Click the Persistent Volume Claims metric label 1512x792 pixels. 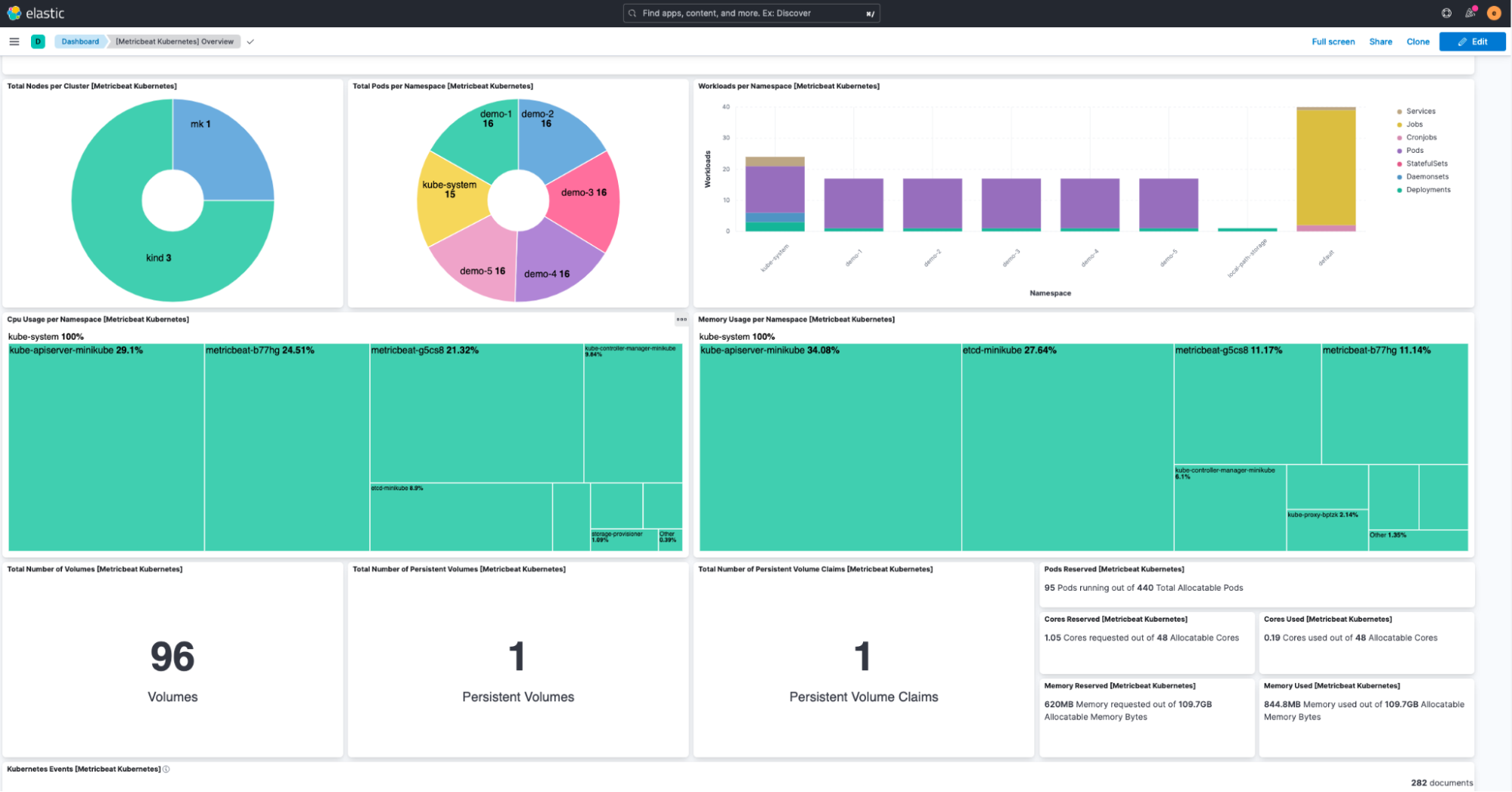[863, 697]
